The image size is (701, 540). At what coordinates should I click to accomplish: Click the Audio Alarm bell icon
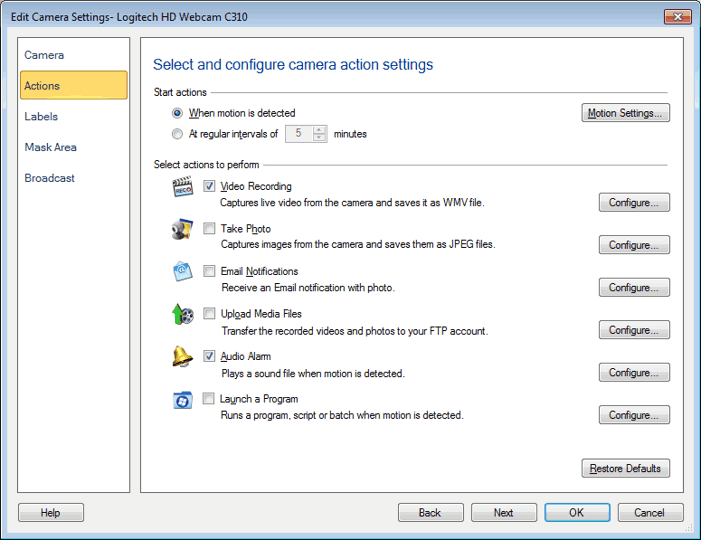click(x=182, y=356)
